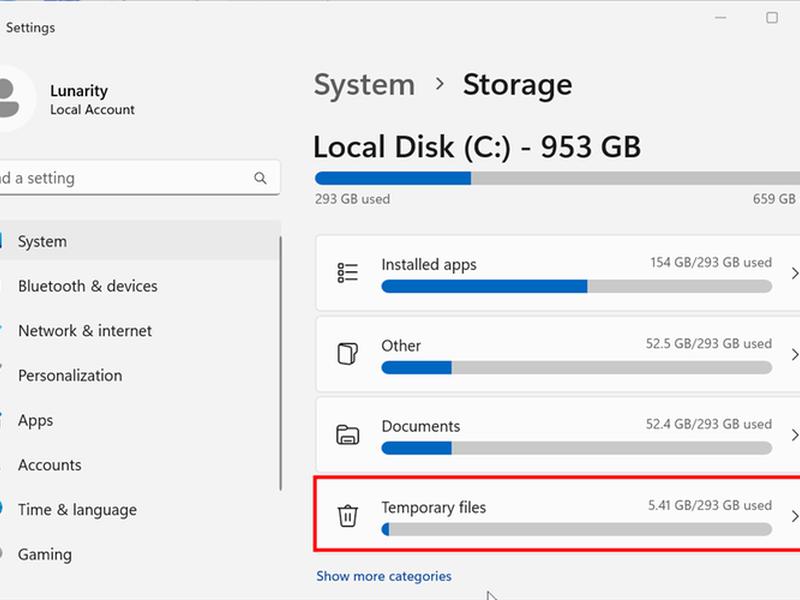
Task: Click '52.5 GB/293 GB used' value
Action: (x=709, y=343)
